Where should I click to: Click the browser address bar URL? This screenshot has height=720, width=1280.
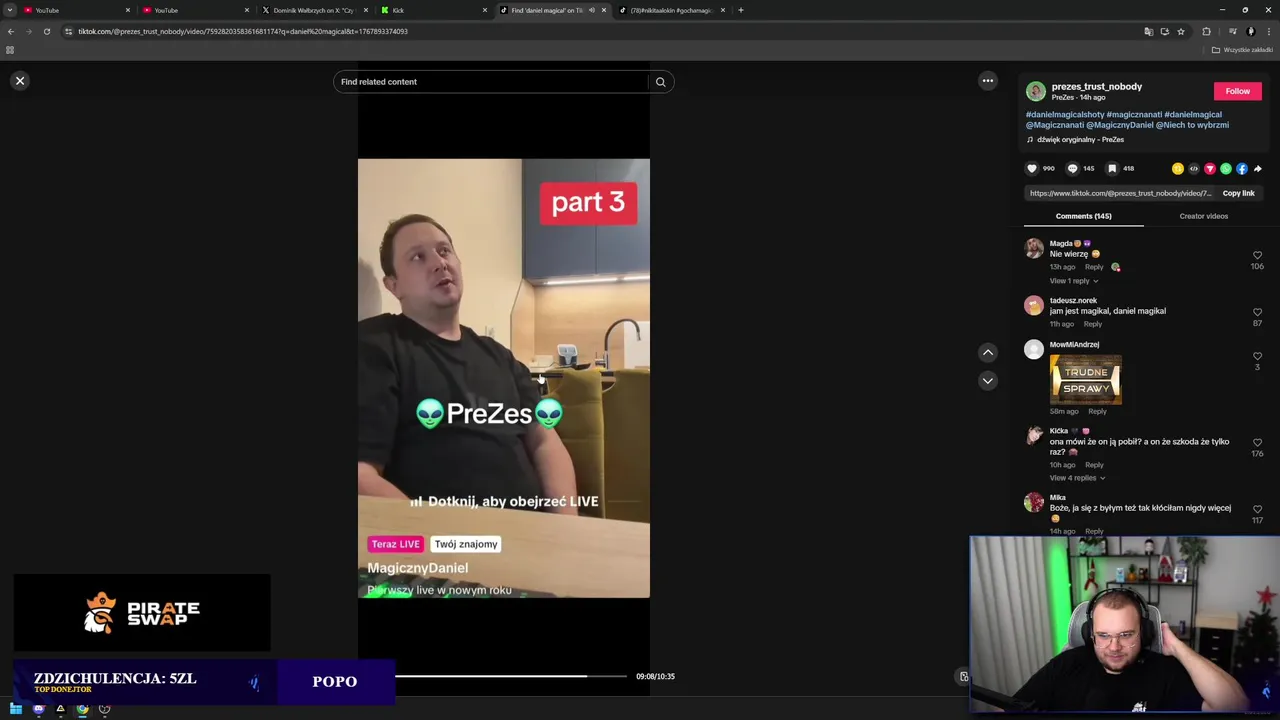point(243,31)
